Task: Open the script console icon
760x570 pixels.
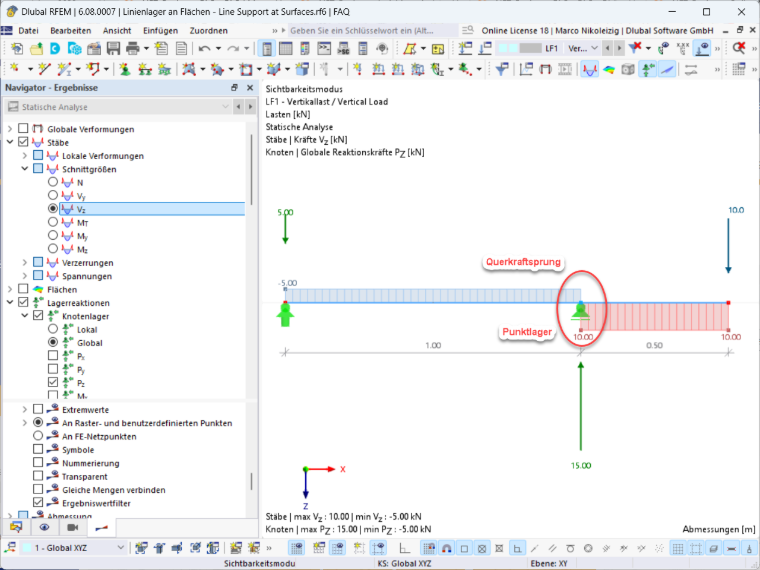Action: [324, 48]
